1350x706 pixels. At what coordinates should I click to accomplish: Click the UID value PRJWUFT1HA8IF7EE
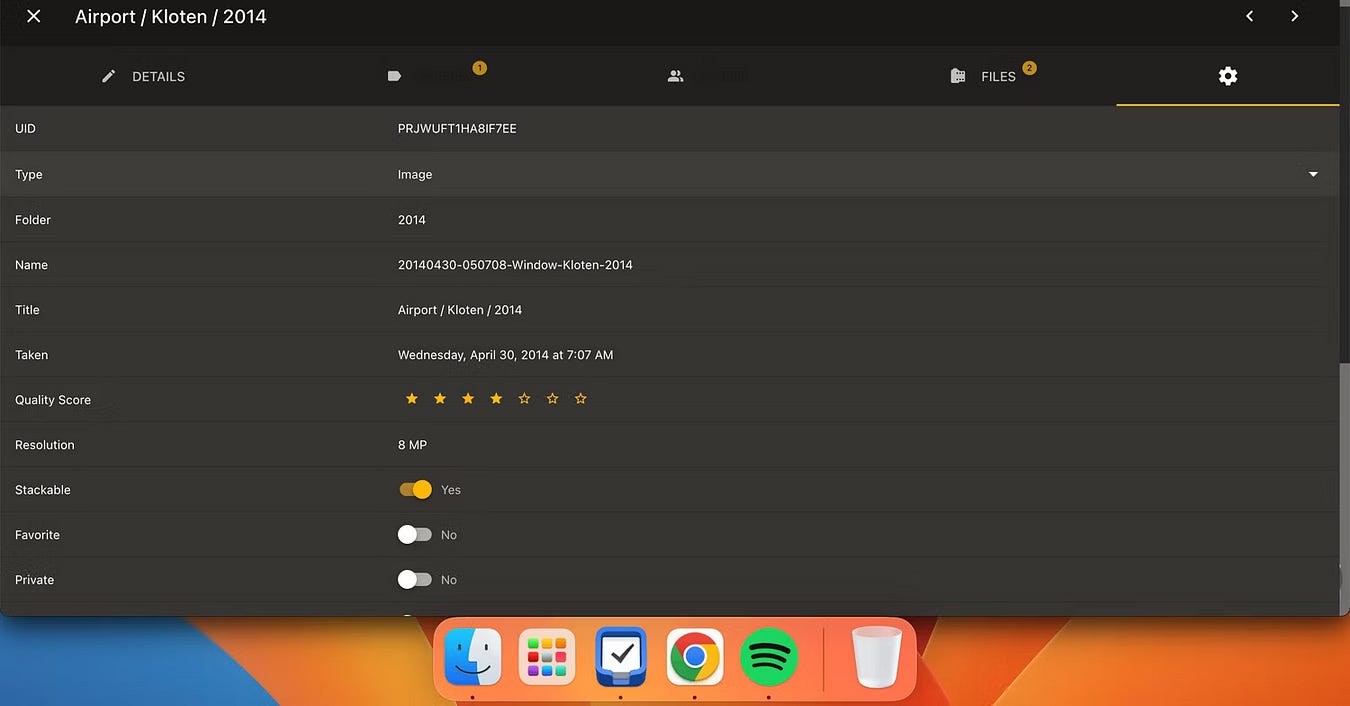pos(457,129)
